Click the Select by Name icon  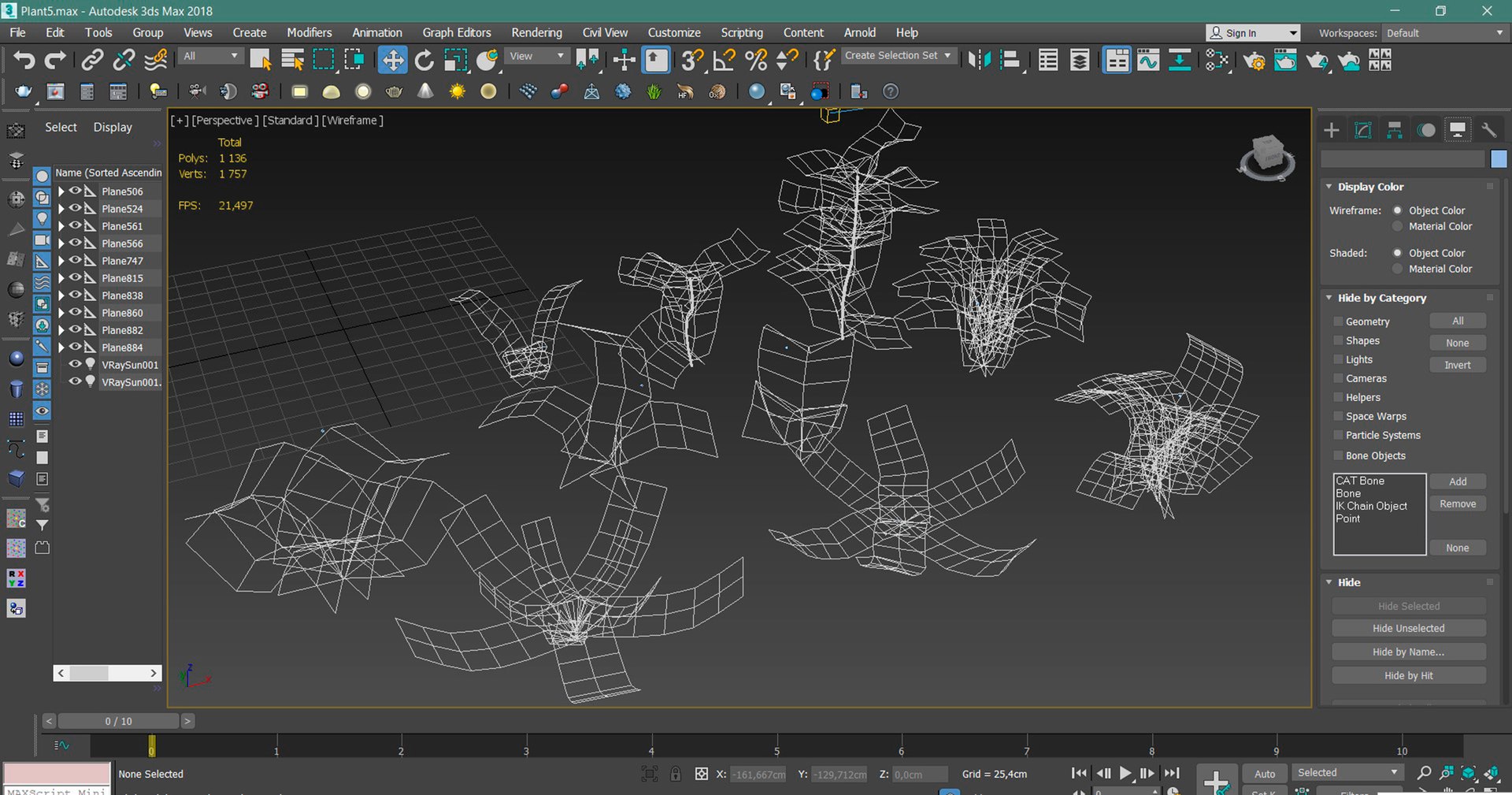pos(292,60)
